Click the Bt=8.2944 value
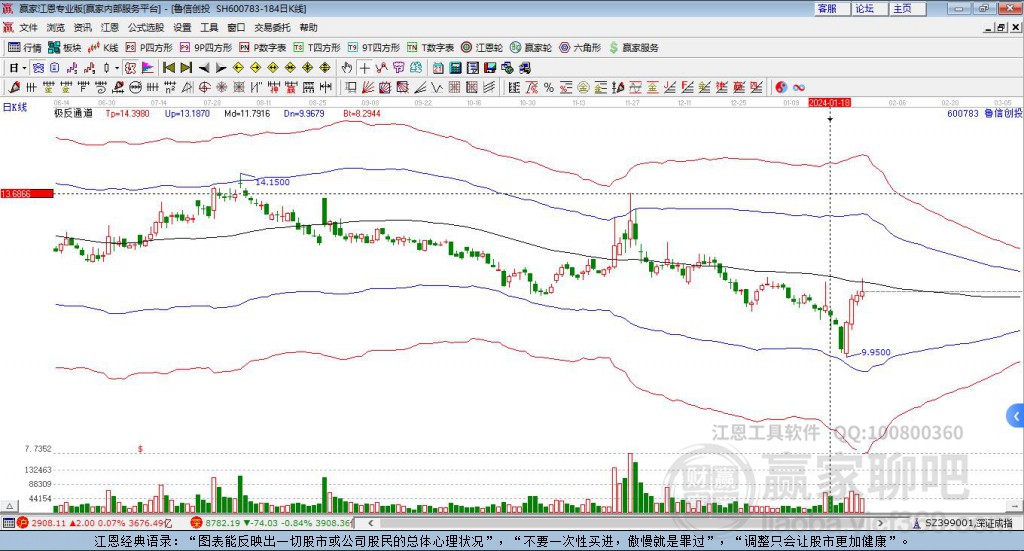Screen dimensions: 1024x551 pos(362,113)
